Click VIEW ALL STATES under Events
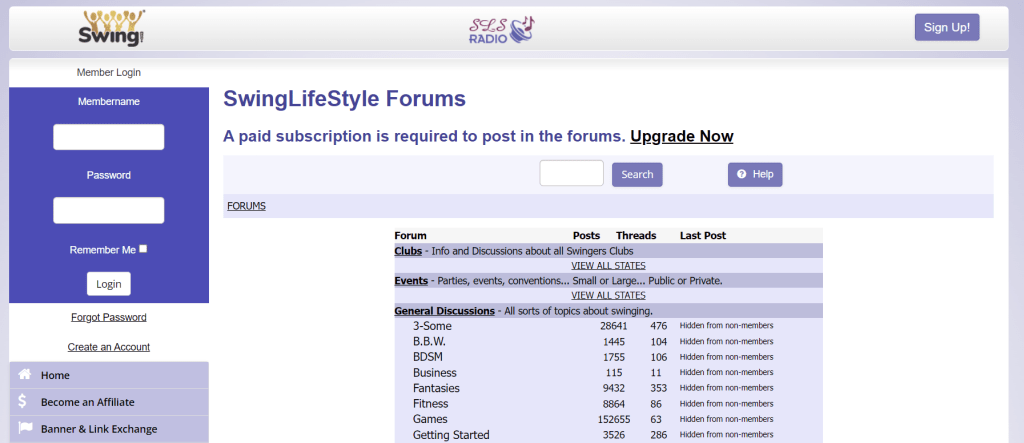The image size is (1024, 443). [x=608, y=295]
